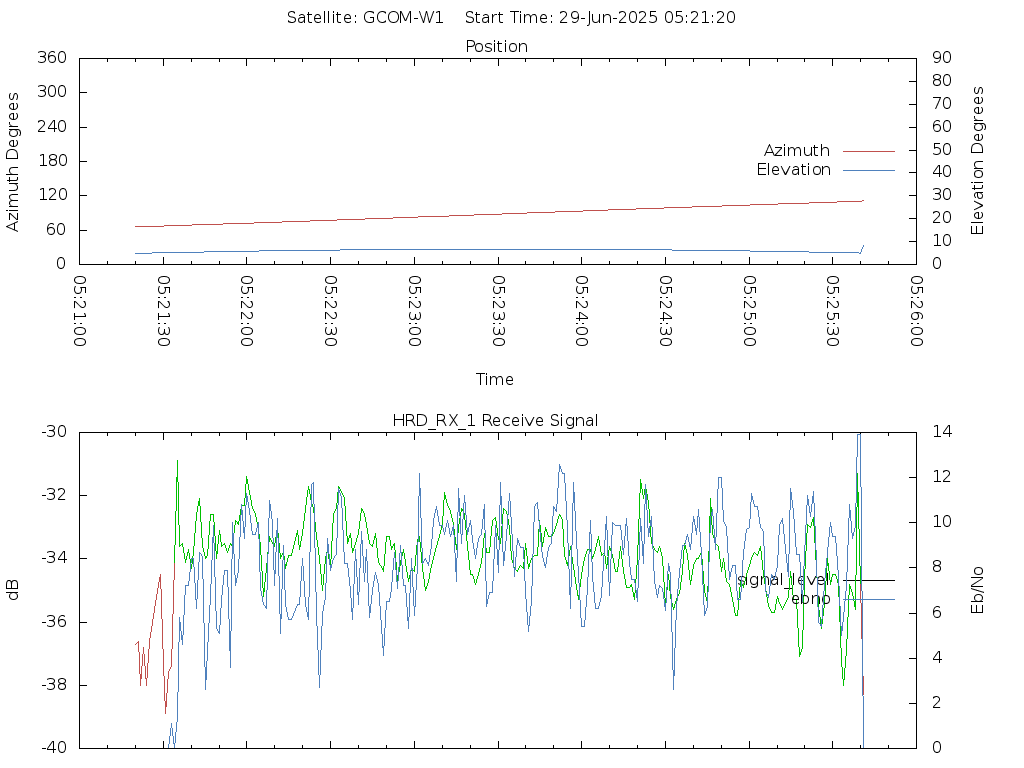This screenshot has height=768, width=1024.
Task: Click the -38 tick on dB axis
Action: [x=54, y=685]
